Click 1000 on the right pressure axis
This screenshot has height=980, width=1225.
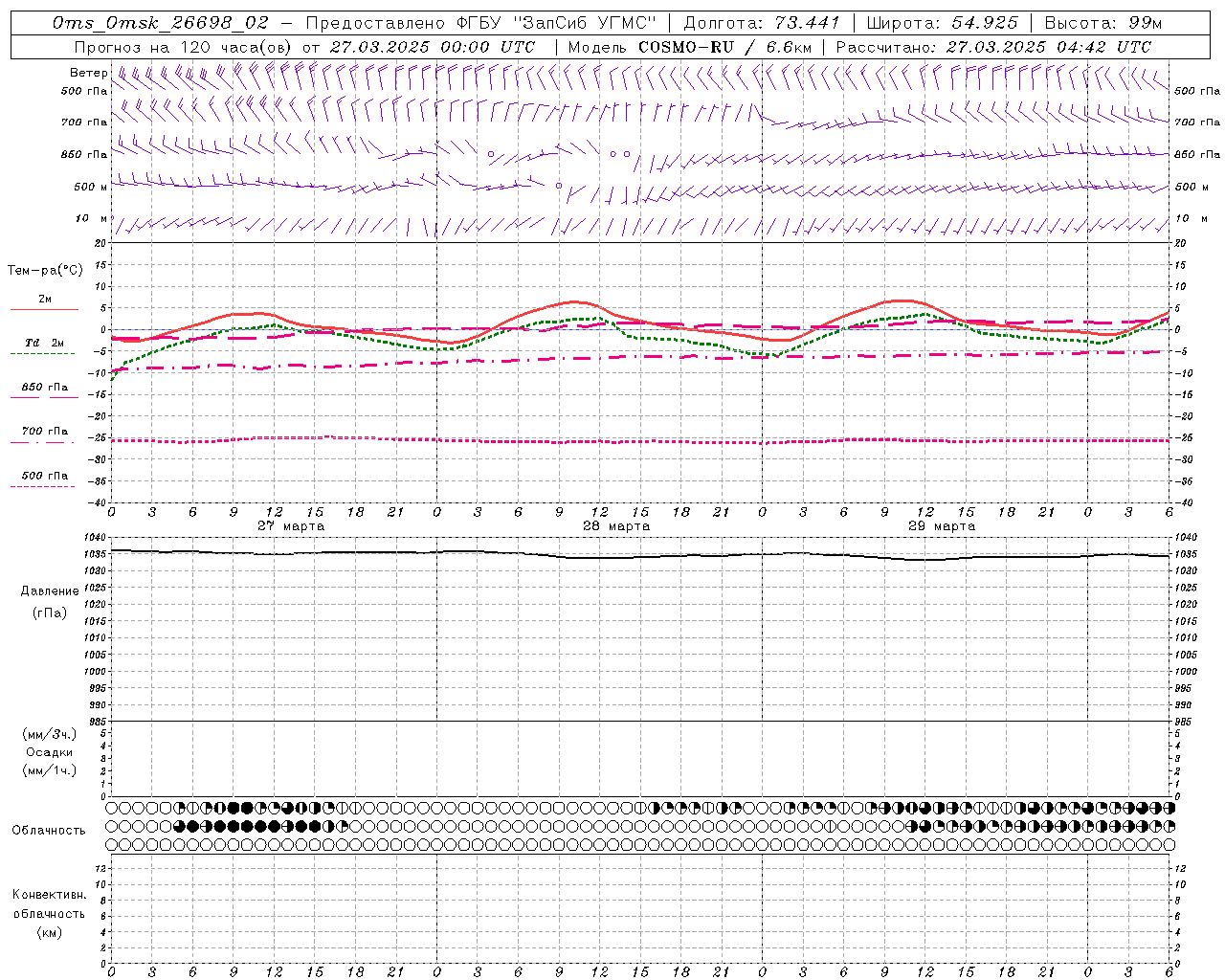[x=1186, y=672]
